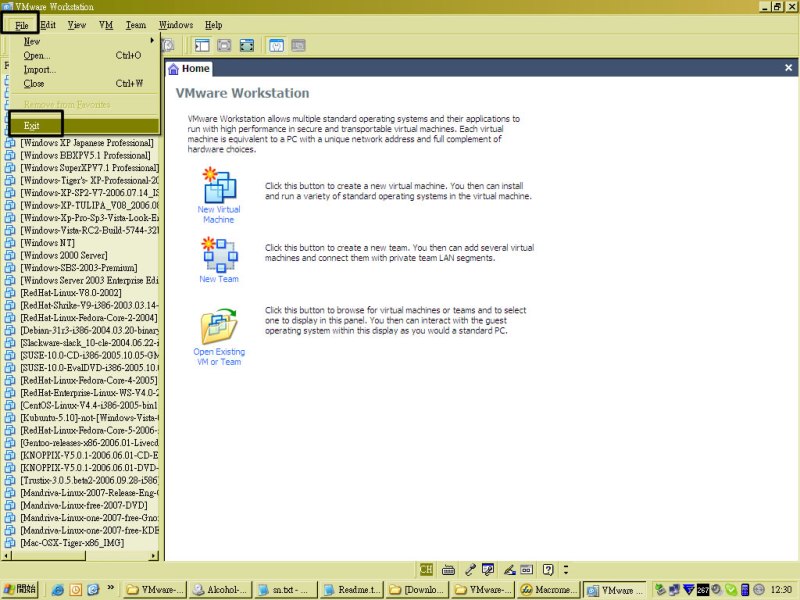Viewport: 800px width, 600px height.
Task: Click the 12:30 taskbar clock
Action: click(x=781, y=590)
